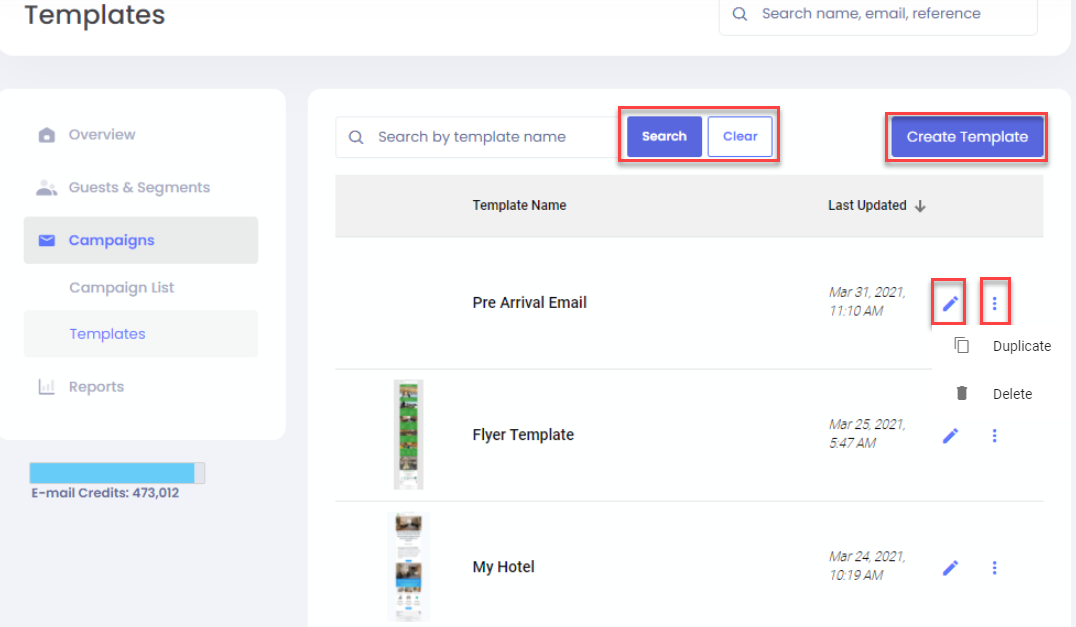
Task: Sort by Last Updated arrow
Action: point(920,206)
